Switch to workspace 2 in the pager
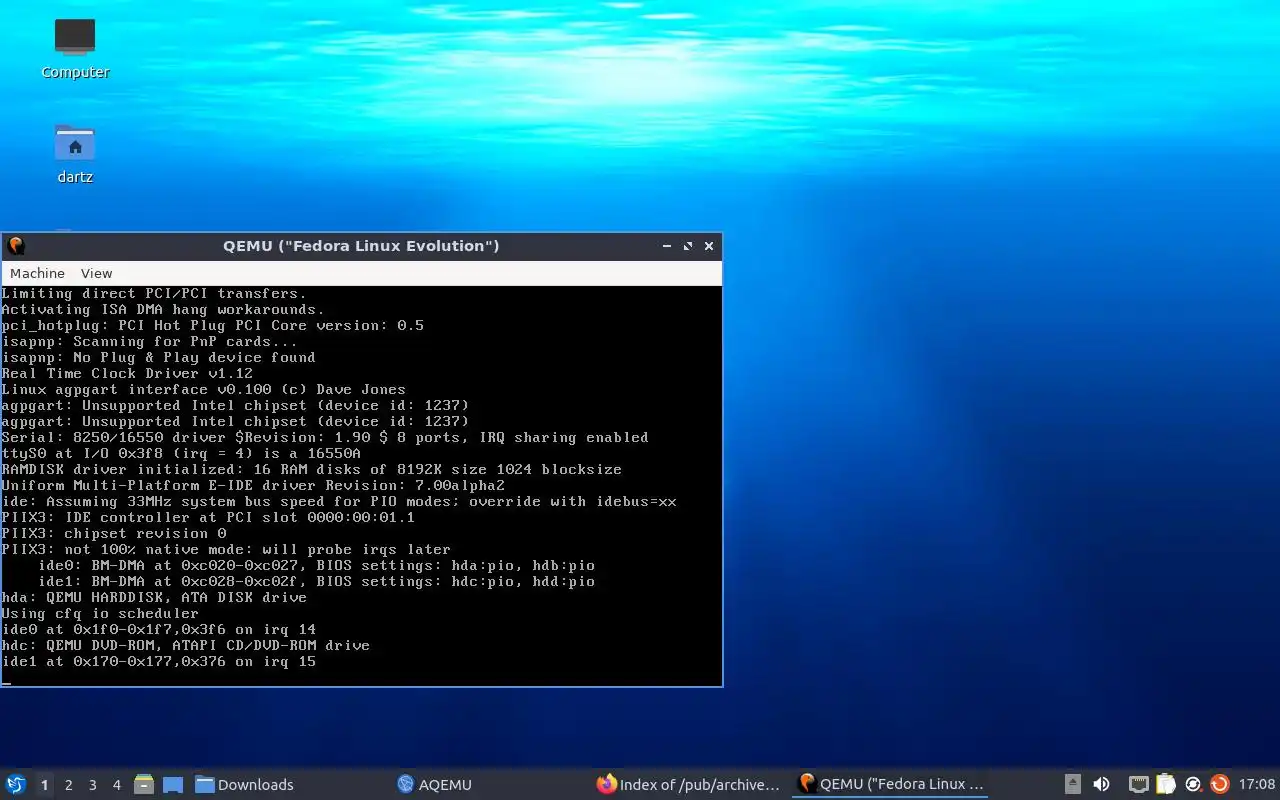The image size is (1280, 800). 68,785
